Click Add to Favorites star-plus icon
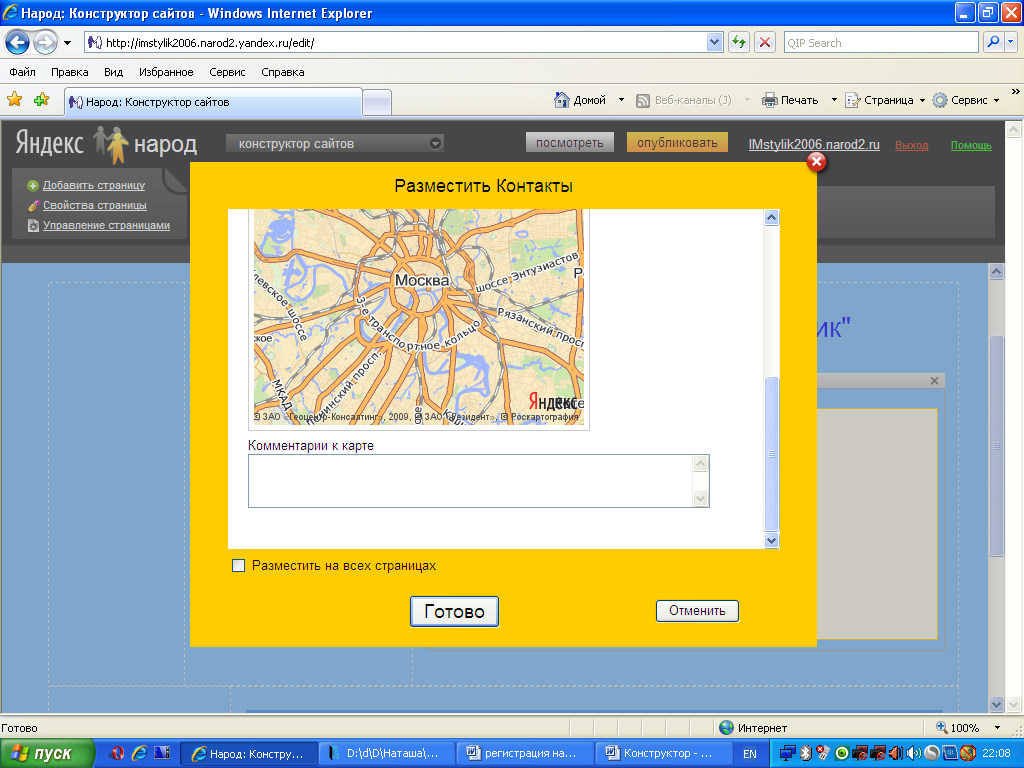 coord(41,100)
